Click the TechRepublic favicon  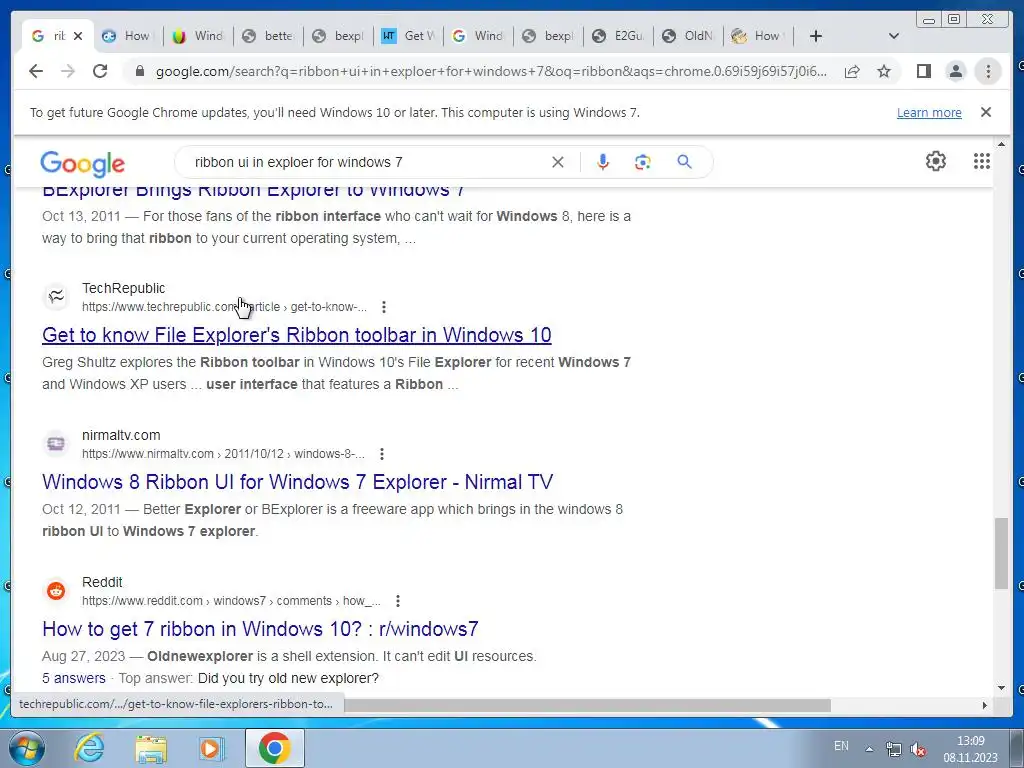(56, 297)
